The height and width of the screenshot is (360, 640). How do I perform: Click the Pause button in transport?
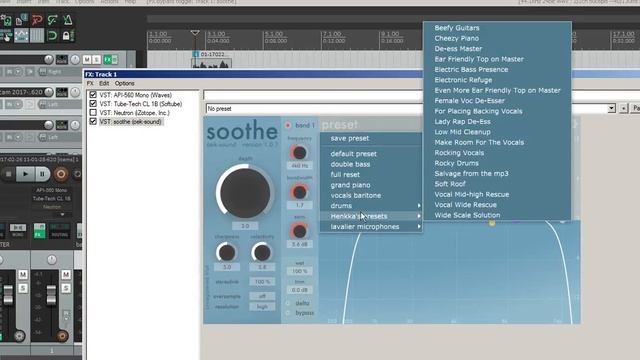(x=42, y=174)
